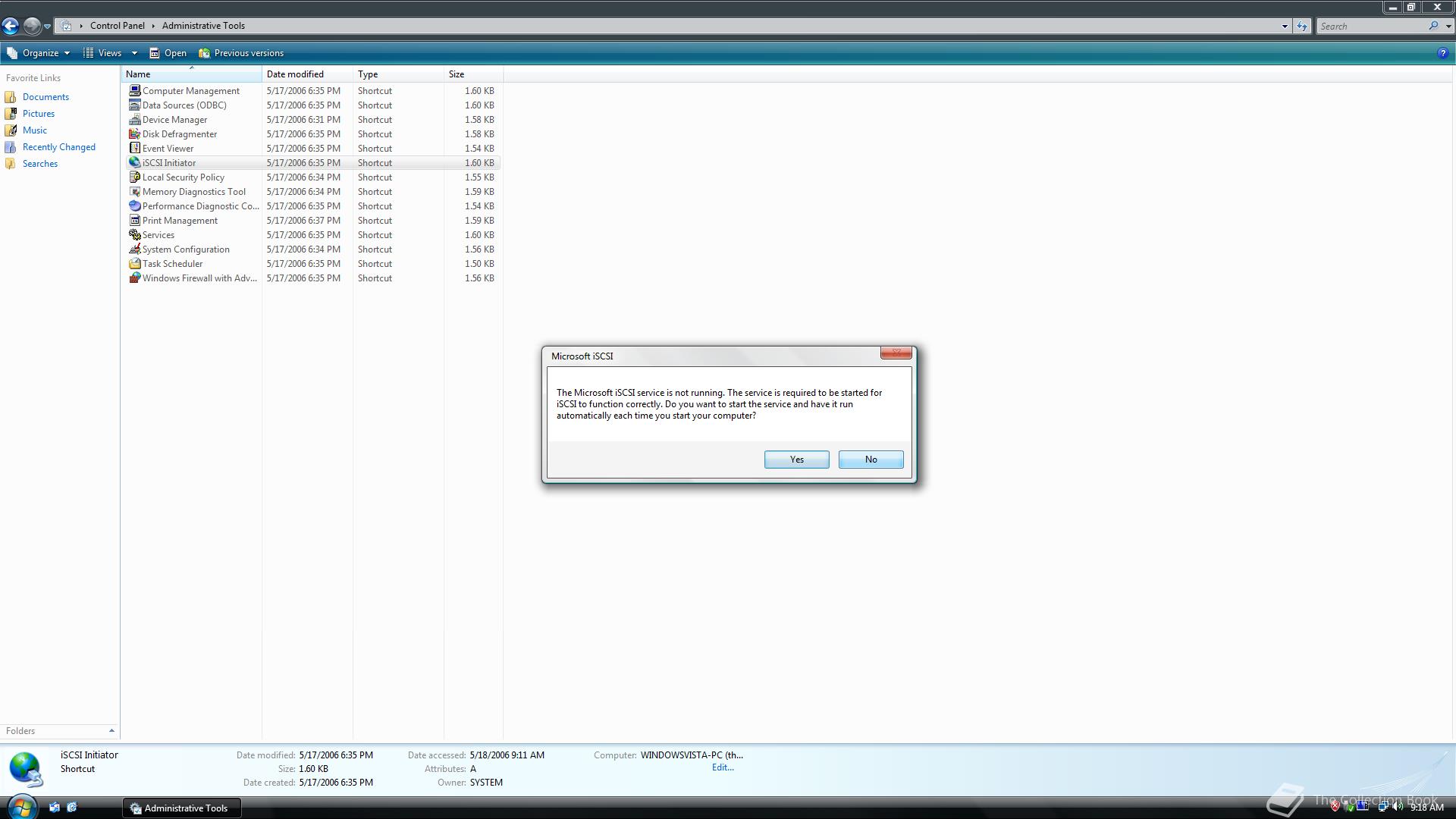Click the Search input field
This screenshot has height=819, width=1456.
coord(1371,26)
